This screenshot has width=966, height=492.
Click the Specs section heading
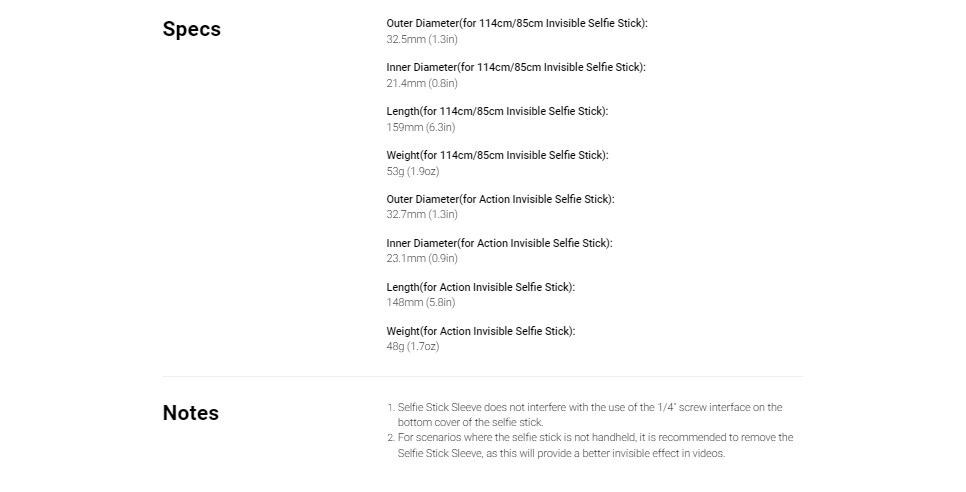point(192,29)
